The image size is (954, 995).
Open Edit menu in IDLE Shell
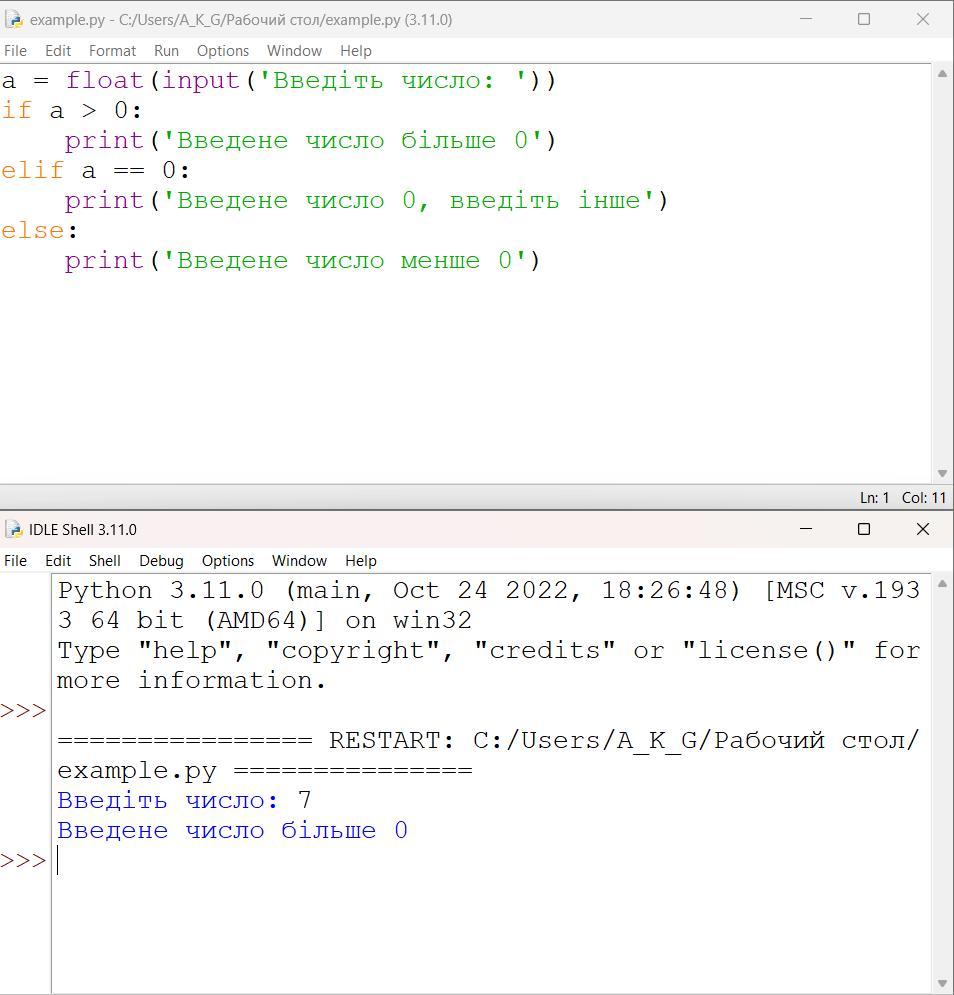pyautogui.click(x=58, y=561)
